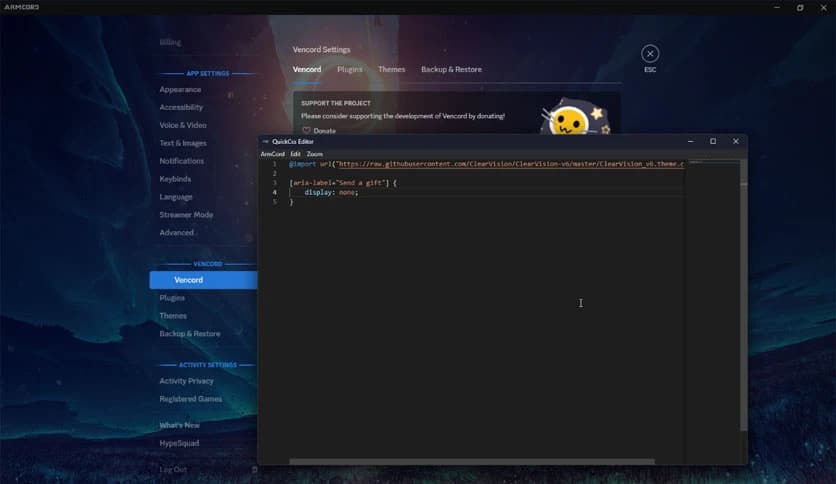This screenshot has width=836, height=484.
Task: Click the Donate heart icon
Action: tap(306, 130)
